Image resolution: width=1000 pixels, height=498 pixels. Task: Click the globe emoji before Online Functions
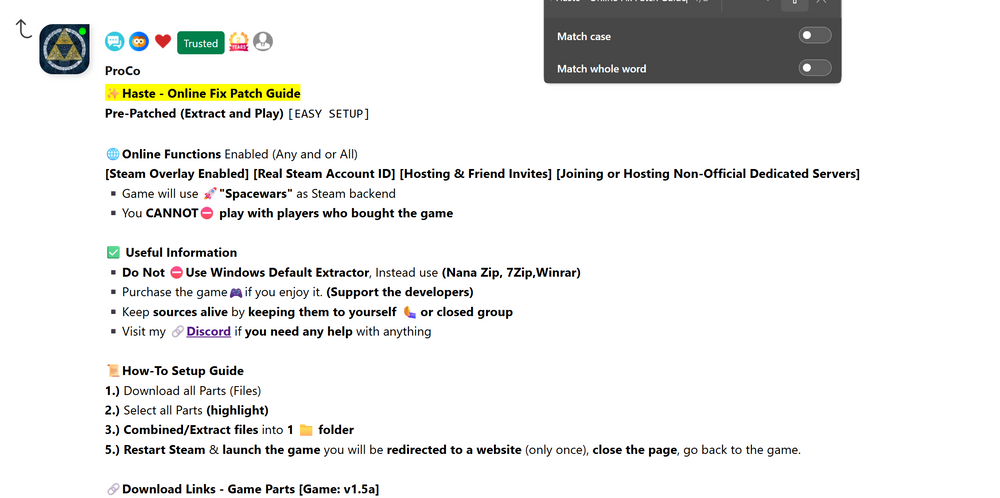pyautogui.click(x=113, y=154)
